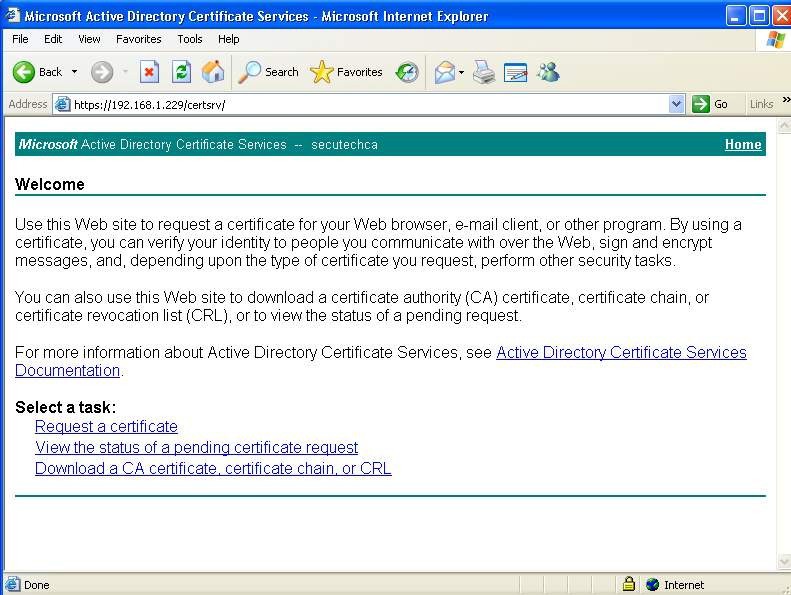The height and width of the screenshot is (595, 791).
Task: Click the page icon in address bar
Action: click(x=63, y=104)
